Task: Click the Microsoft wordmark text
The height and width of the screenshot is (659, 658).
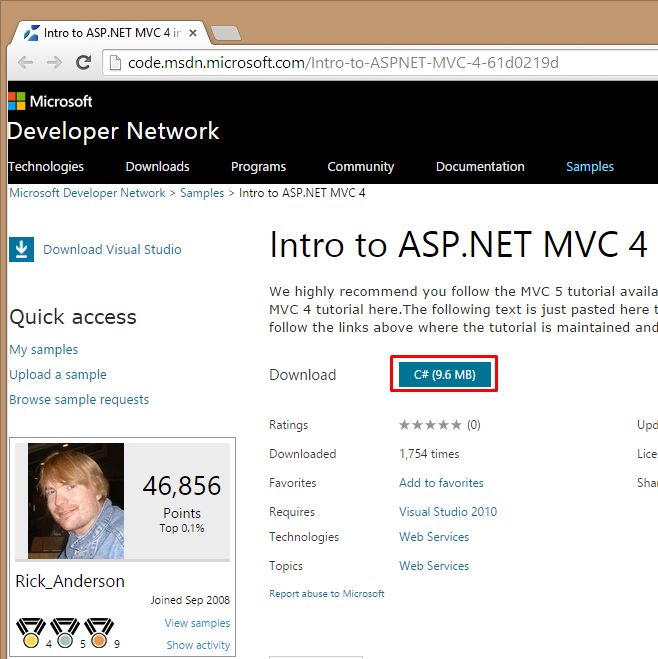Action: (x=61, y=101)
